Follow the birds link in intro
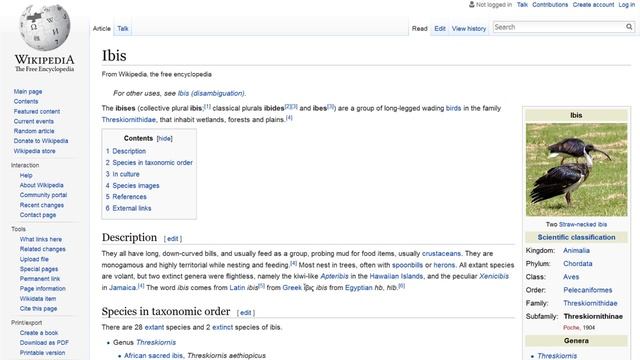Image resolution: width=640 pixels, height=360 pixels. click(x=453, y=108)
